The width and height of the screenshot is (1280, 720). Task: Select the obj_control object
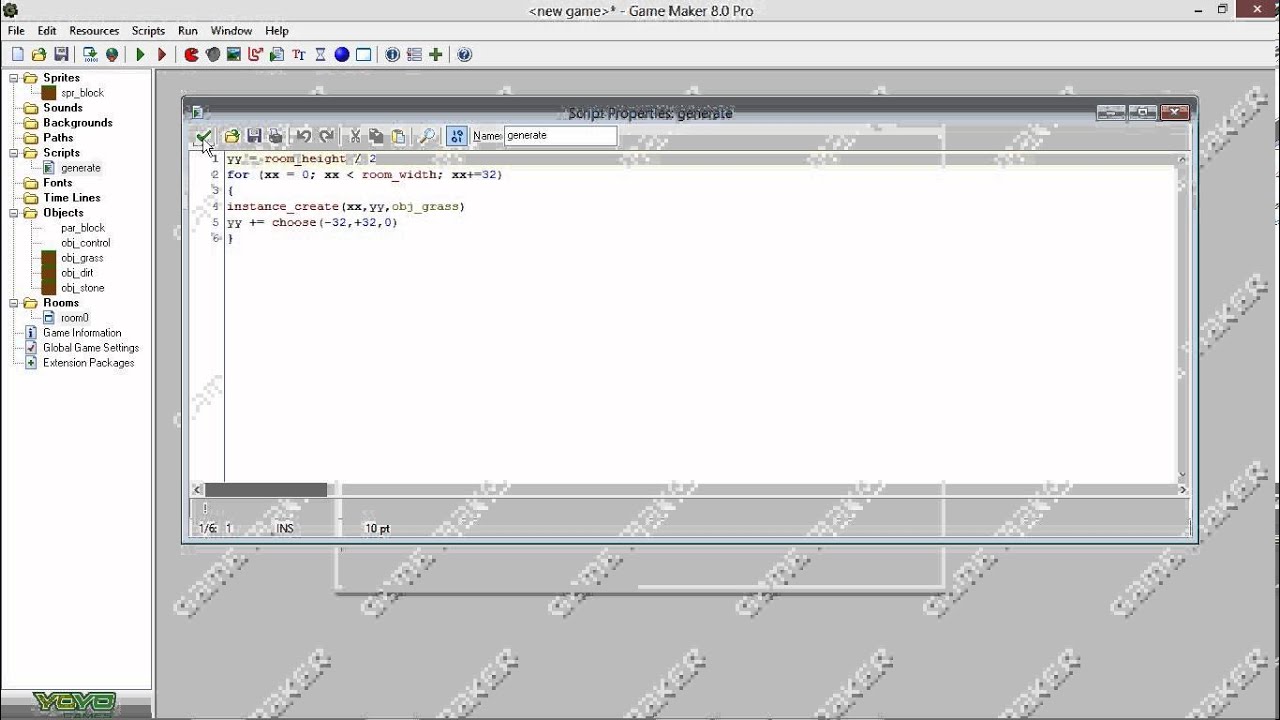click(x=85, y=243)
